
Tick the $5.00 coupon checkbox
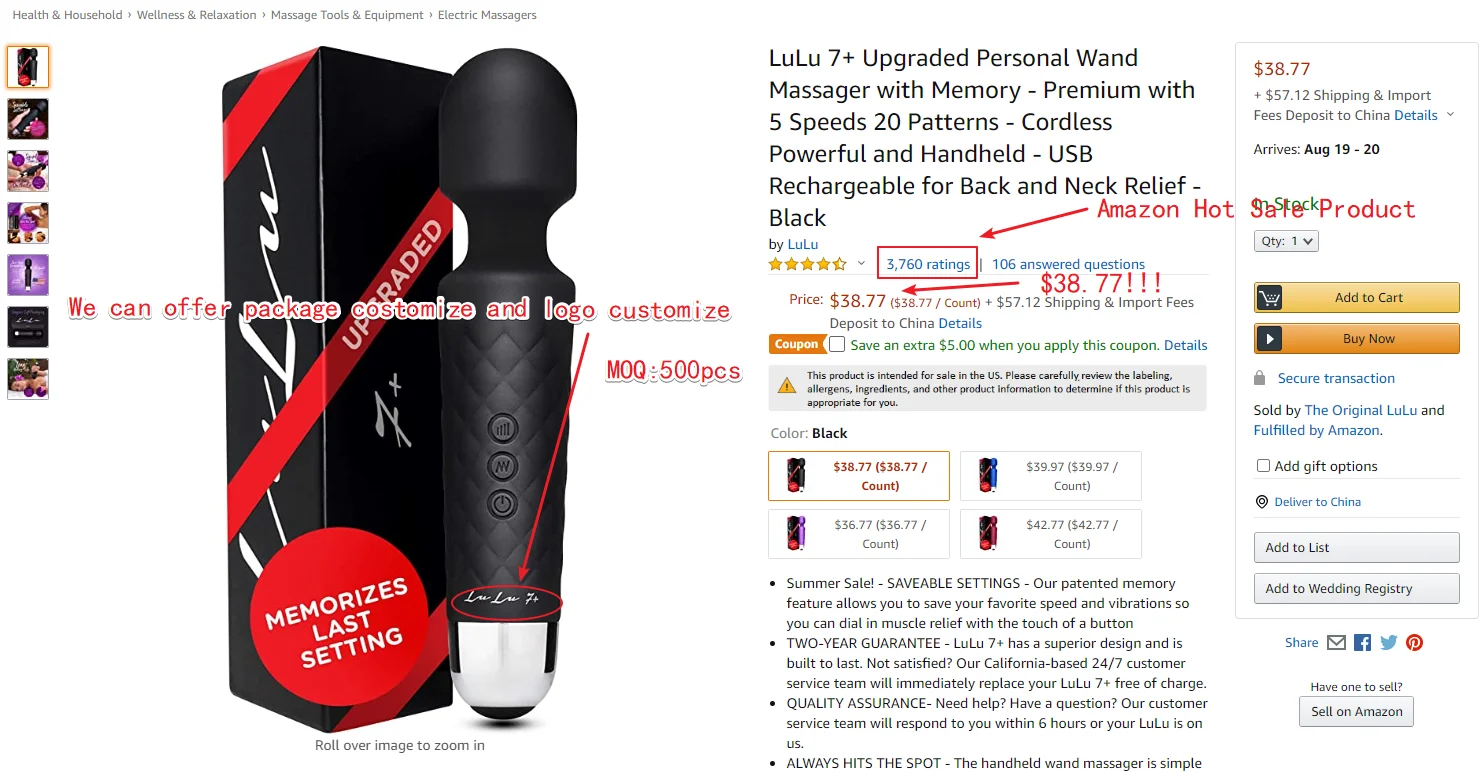coord(837,344)
